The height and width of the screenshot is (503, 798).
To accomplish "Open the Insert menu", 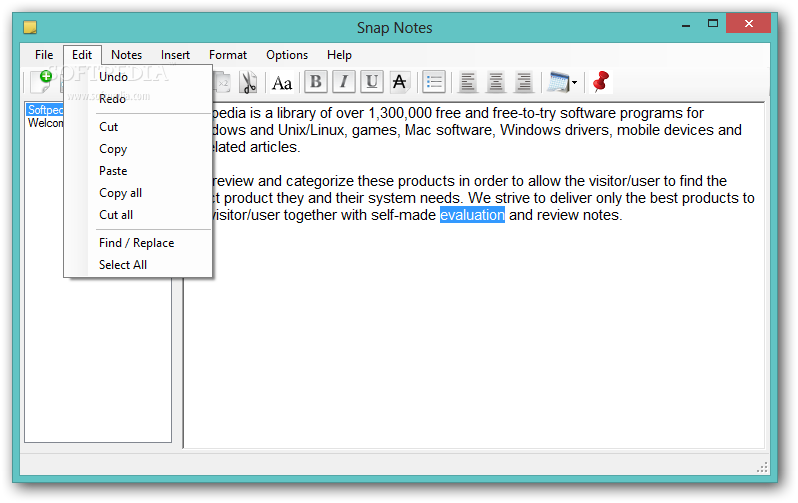I will pos(175,55).
